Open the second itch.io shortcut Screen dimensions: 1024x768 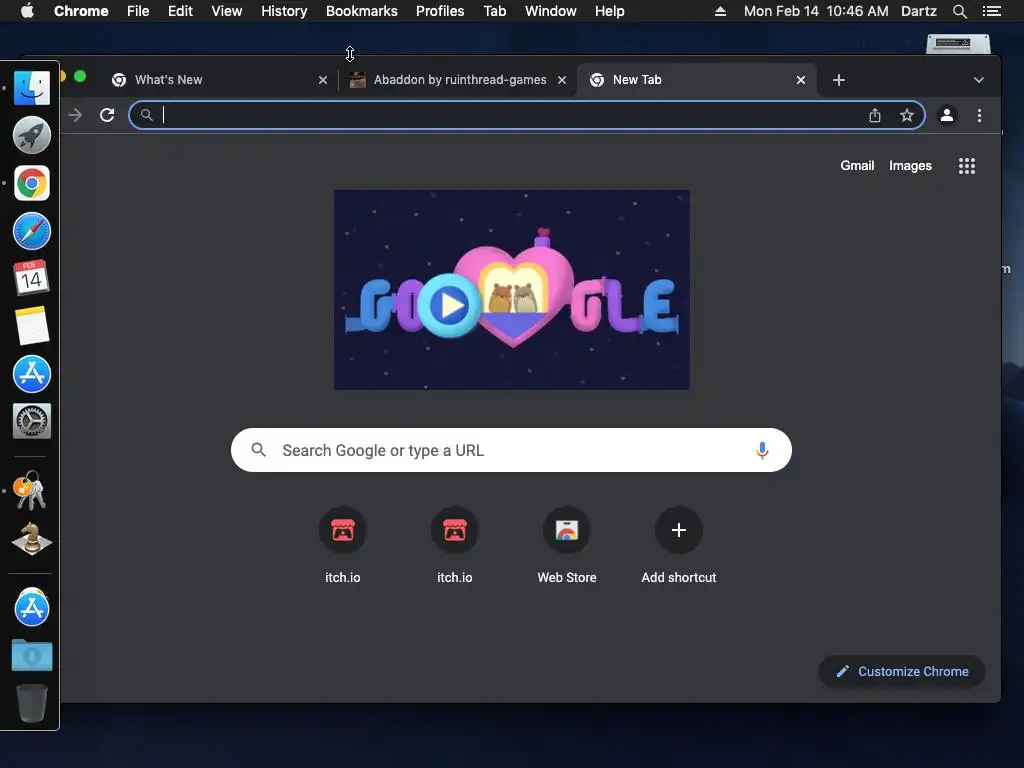455,530
